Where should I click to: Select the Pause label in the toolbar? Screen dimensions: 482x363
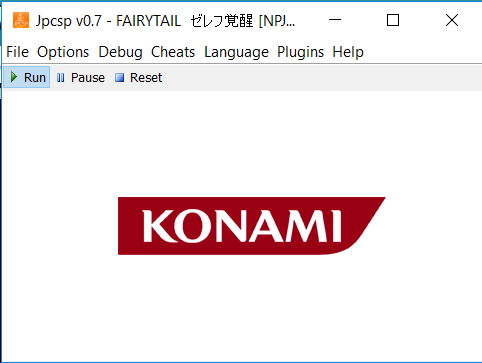pyautogui.click(x=88, y=78)
